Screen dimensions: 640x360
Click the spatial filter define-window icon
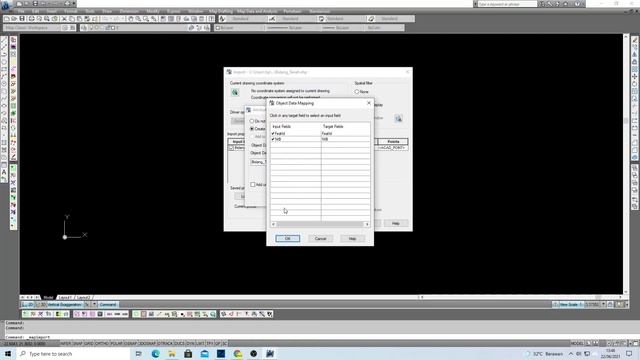tap(398, 118)
